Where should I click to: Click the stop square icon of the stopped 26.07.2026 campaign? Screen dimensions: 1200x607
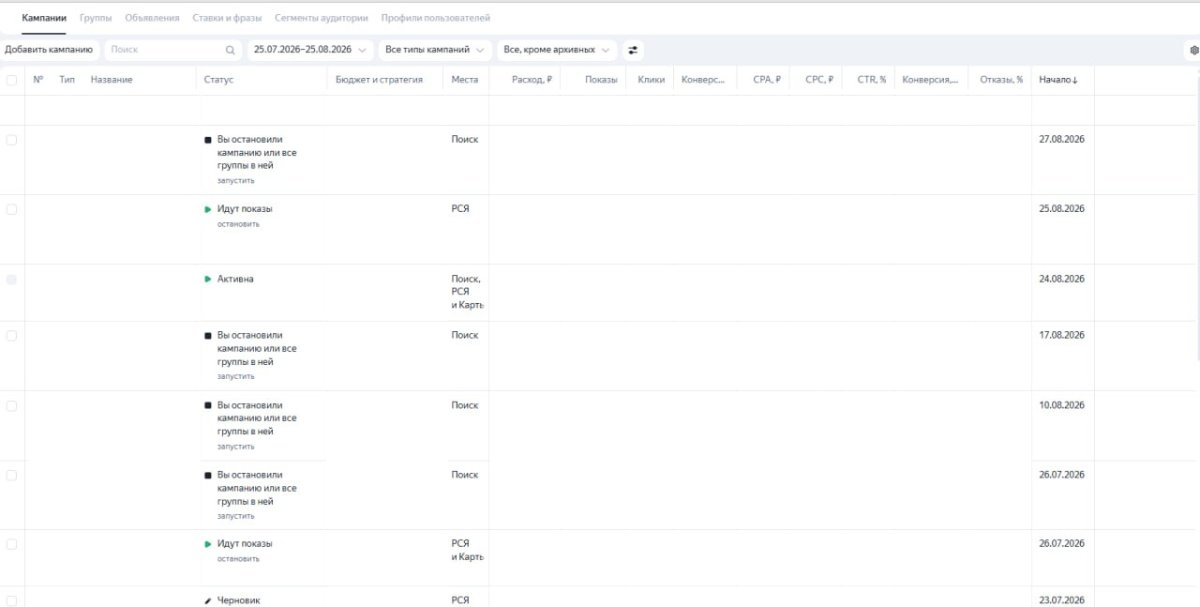point(208,475)
